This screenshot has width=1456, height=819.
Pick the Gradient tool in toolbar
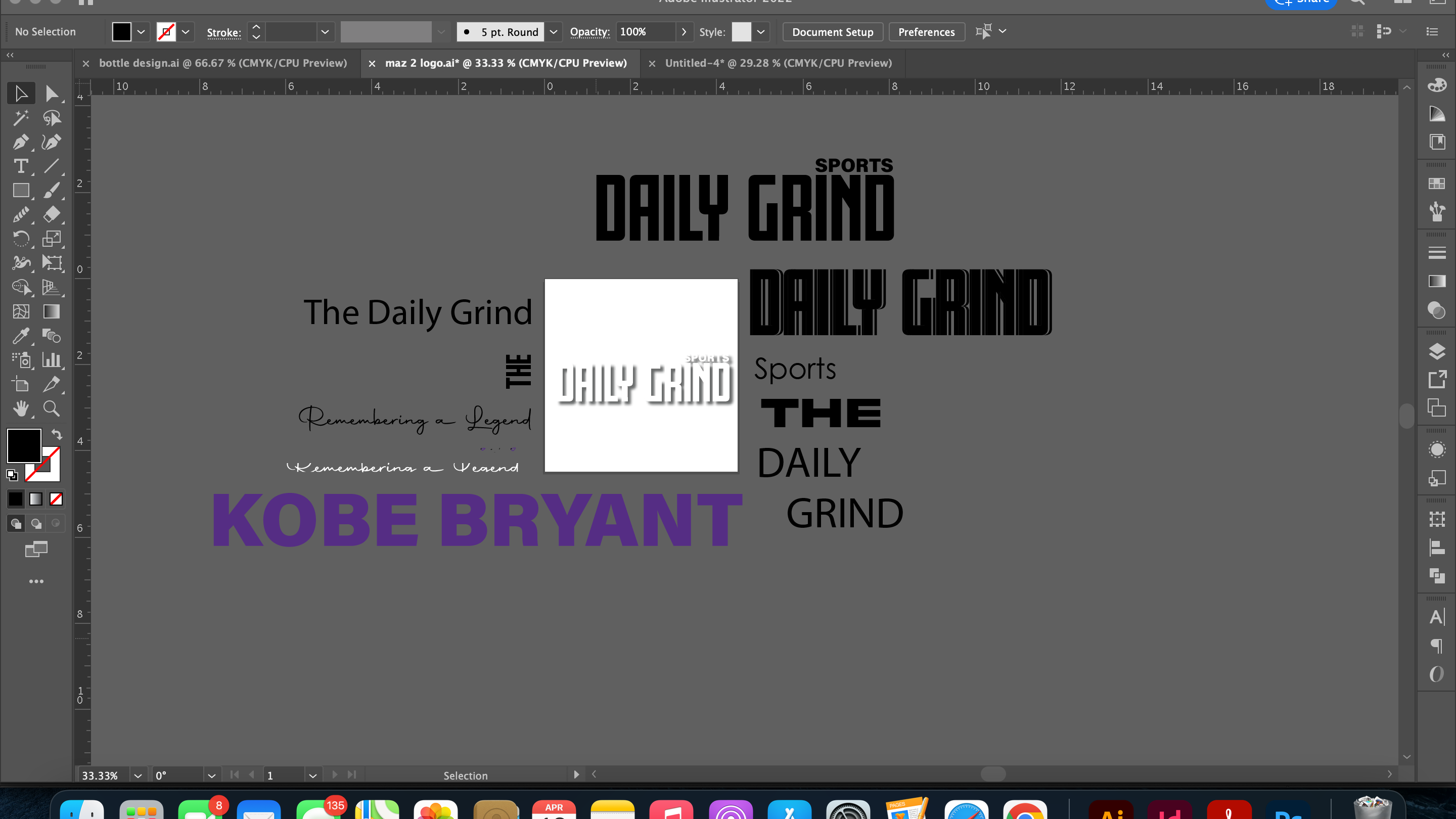point(52,311)
